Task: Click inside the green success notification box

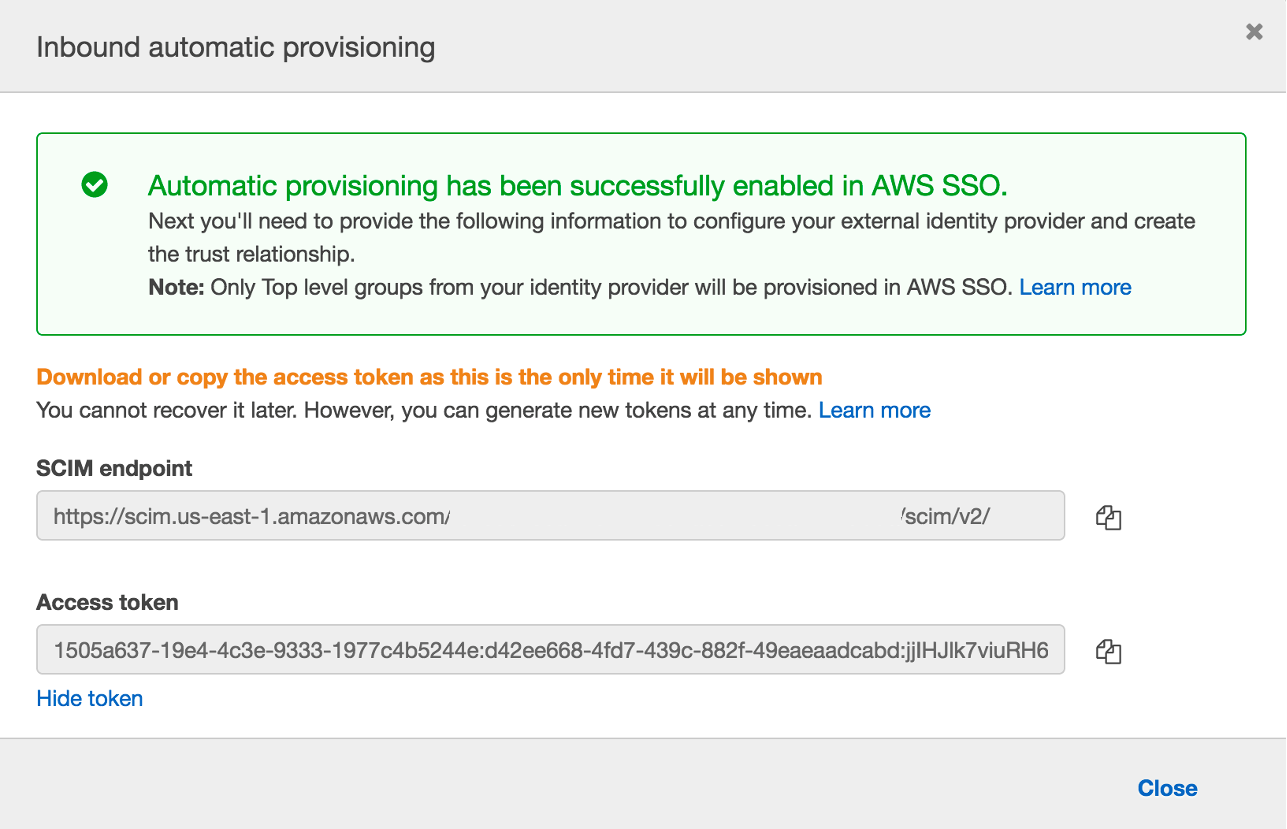Action: 640,233
